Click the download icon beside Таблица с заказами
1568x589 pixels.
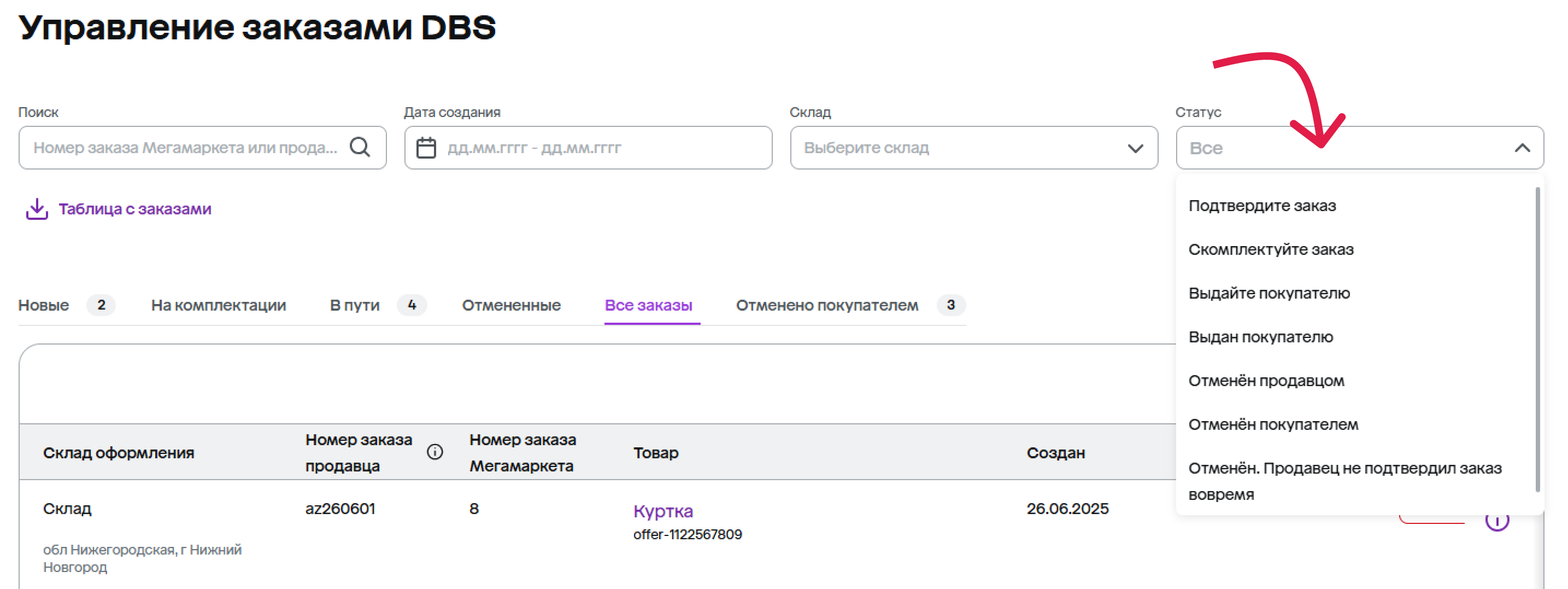click(x=37, y=209)
